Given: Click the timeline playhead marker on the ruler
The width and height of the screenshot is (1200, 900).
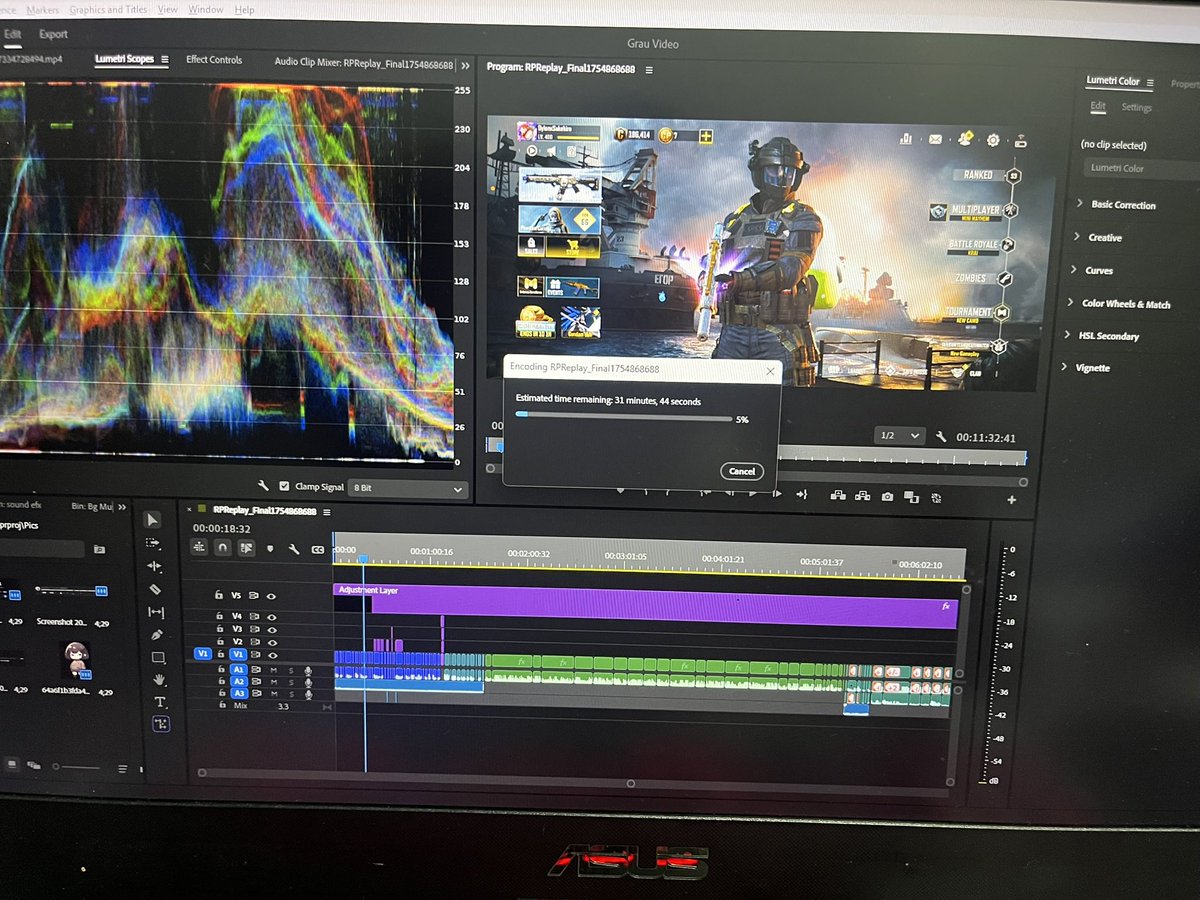Looking at the screenshot, I should 363,558.
